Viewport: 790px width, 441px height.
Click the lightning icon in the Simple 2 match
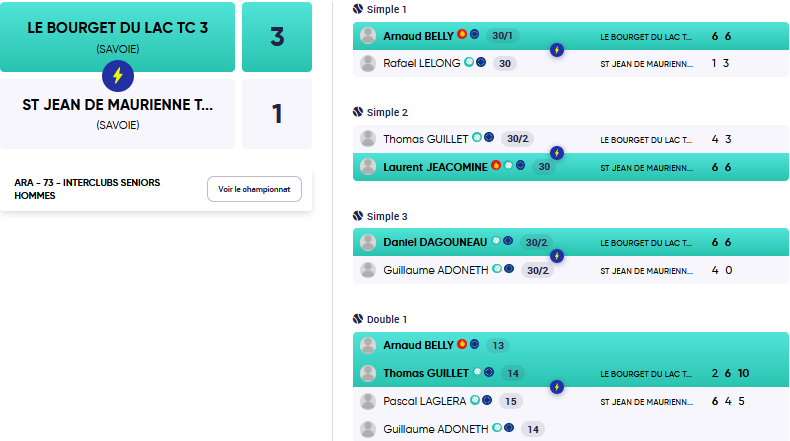tap(557, 153)
